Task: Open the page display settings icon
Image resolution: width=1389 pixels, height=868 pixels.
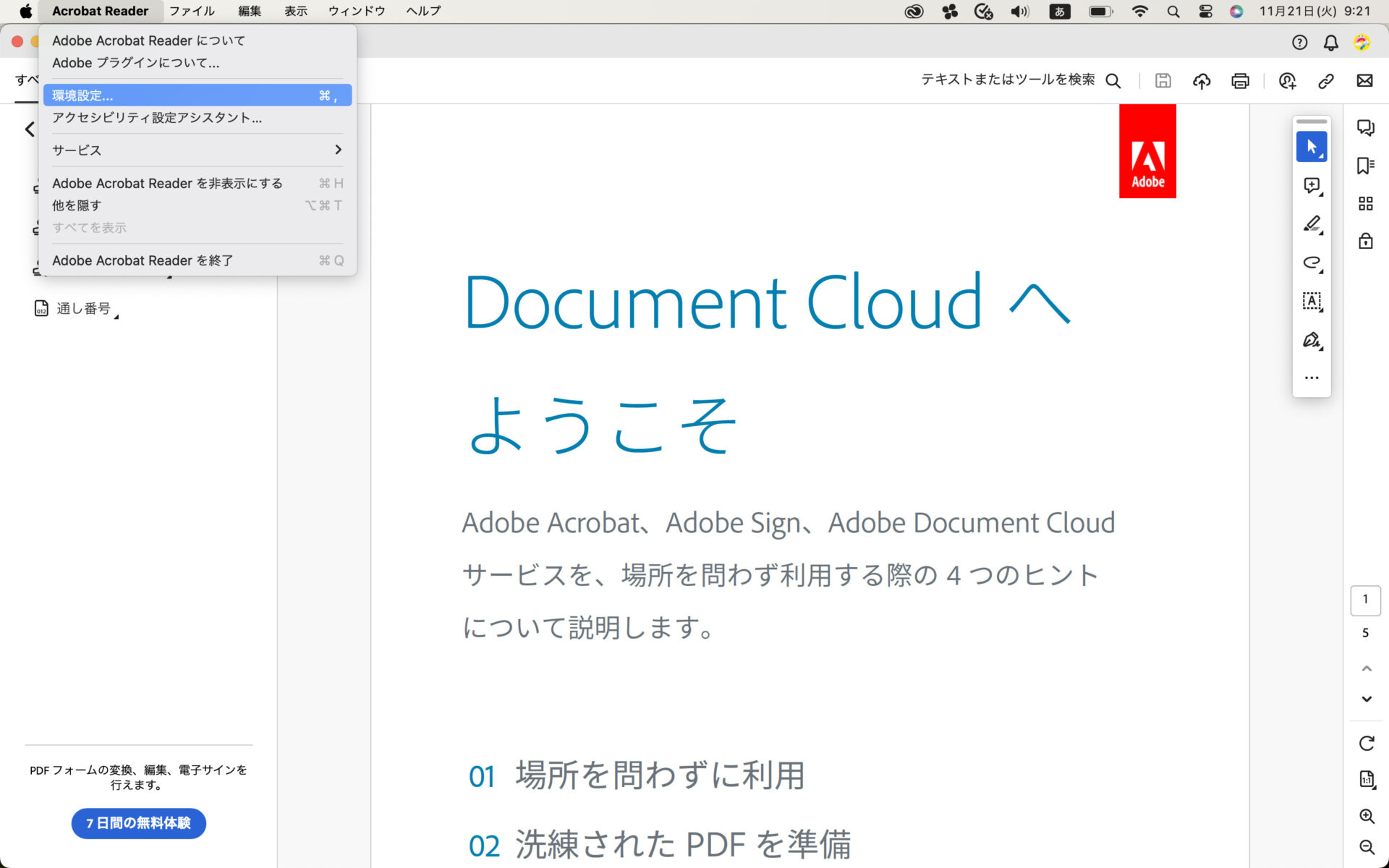Action: pos(1366,779)
